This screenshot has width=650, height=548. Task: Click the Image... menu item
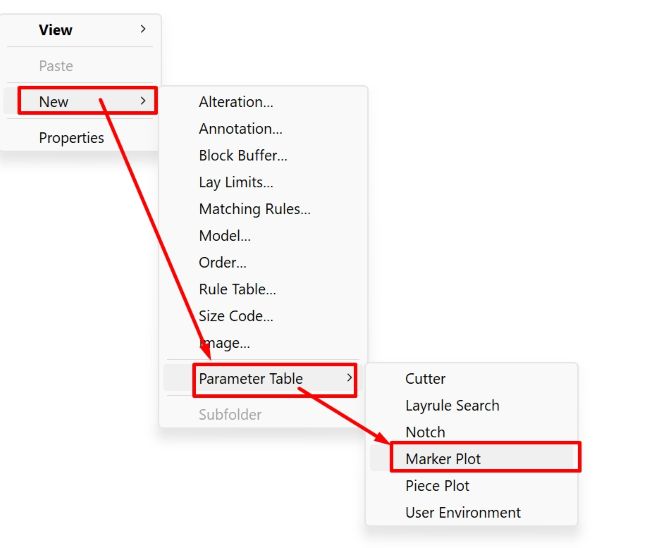tap(224, 343)
